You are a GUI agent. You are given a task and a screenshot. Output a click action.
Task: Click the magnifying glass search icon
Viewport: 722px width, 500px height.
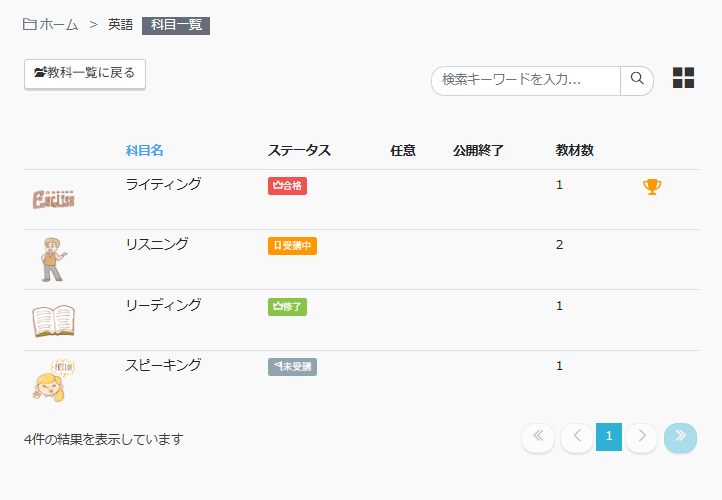[x=637, y=80]
